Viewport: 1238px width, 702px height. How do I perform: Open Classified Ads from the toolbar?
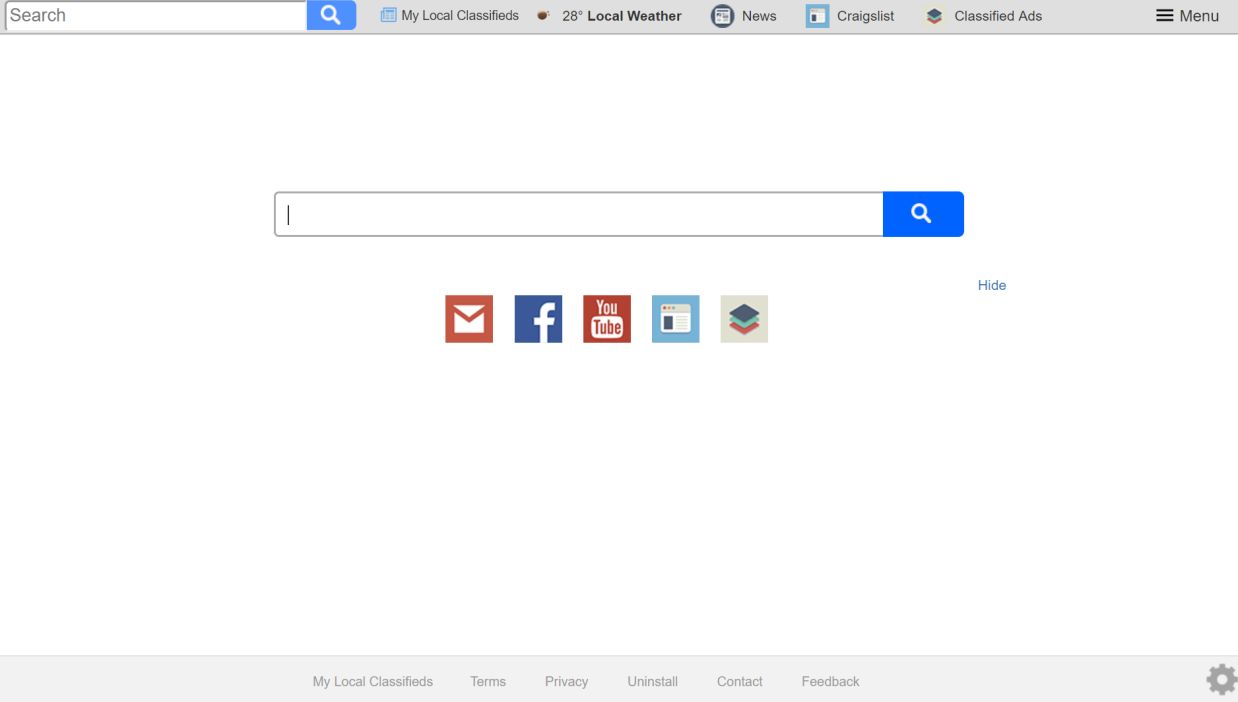[983, 16]
